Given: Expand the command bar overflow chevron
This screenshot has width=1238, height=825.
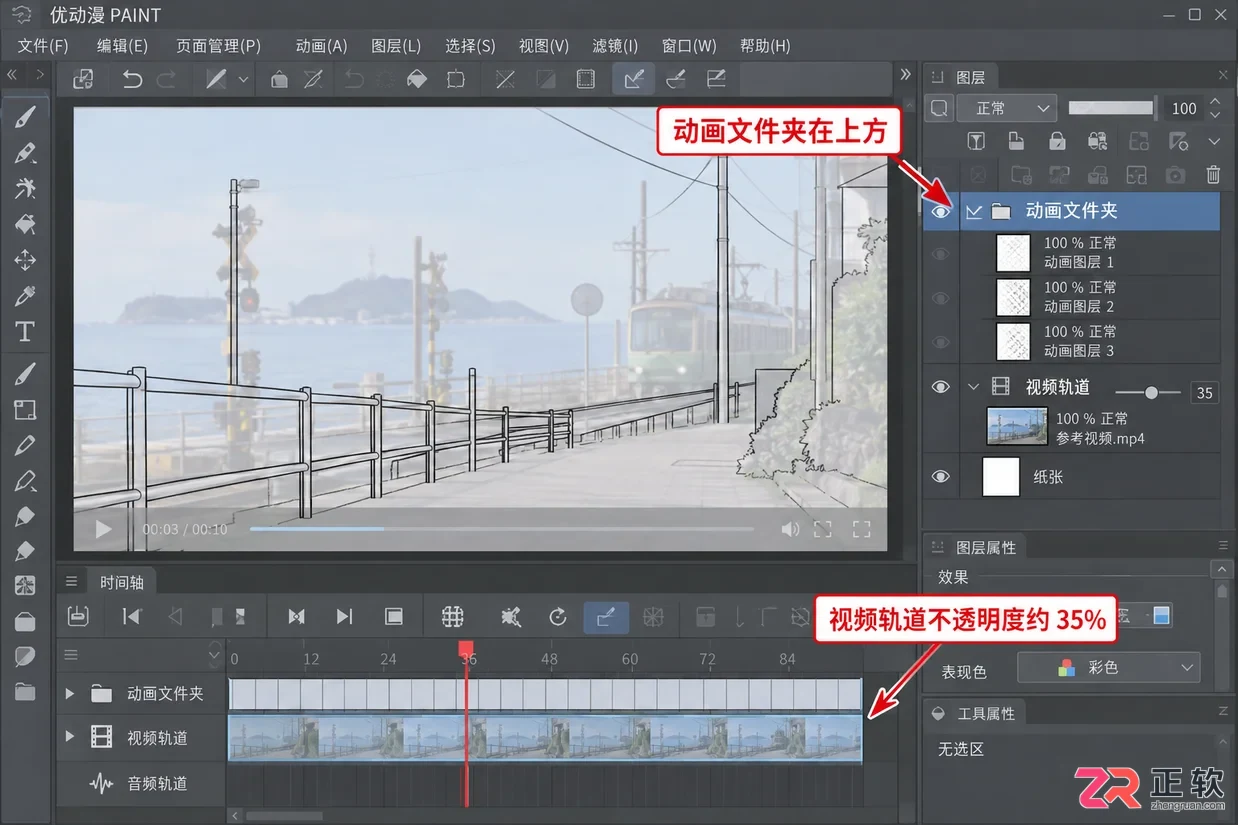Looking at the screenshot, I should click(905, 74).
